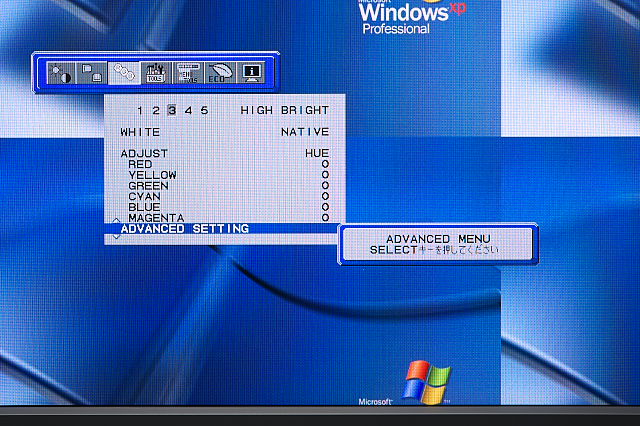Change the ADJUST HUE mode value
Image resolution: width=640 pixels, height=426 pixels.
coord(316,153)
